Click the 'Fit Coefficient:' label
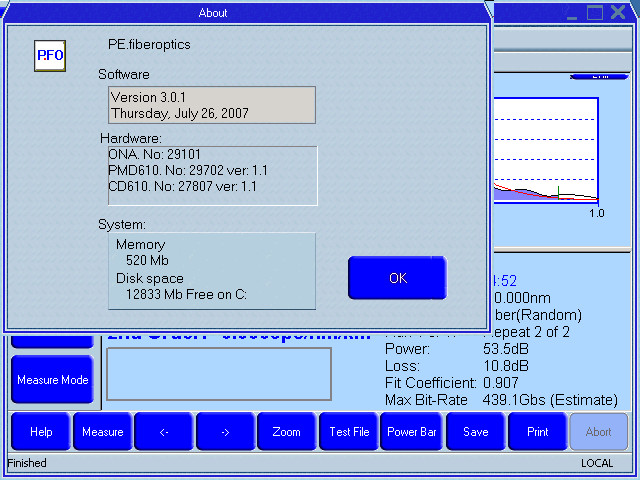The image size is (640, 480). [x=431, y=383]
